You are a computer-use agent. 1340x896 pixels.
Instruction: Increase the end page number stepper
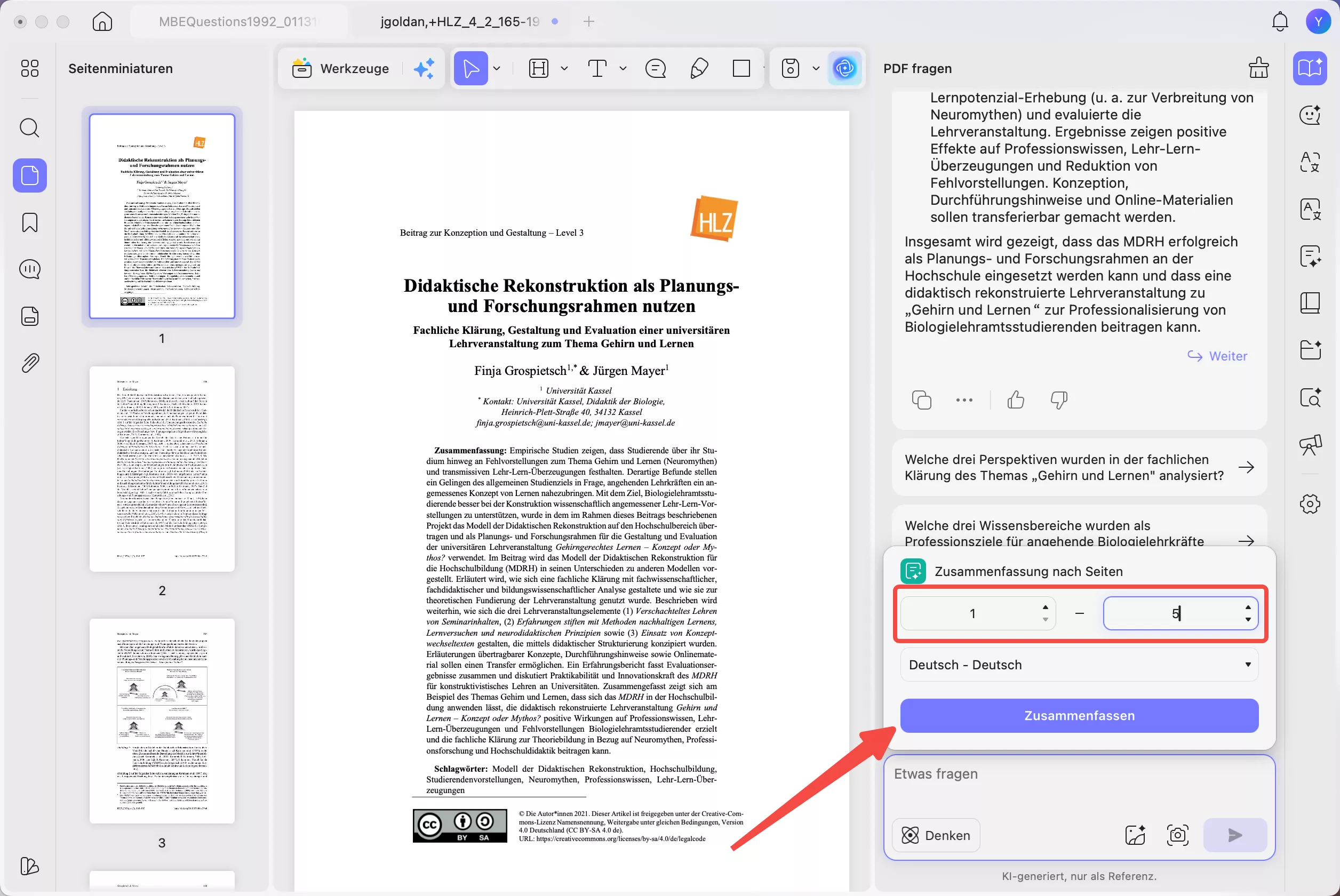click(1248, 607)
